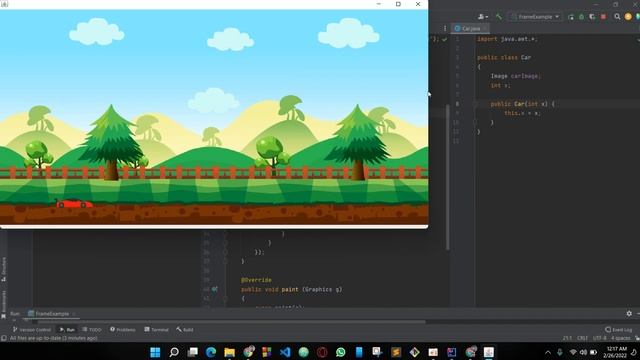
Task: Click the read-only lock icon in status bar
Action: click(637, 338)
